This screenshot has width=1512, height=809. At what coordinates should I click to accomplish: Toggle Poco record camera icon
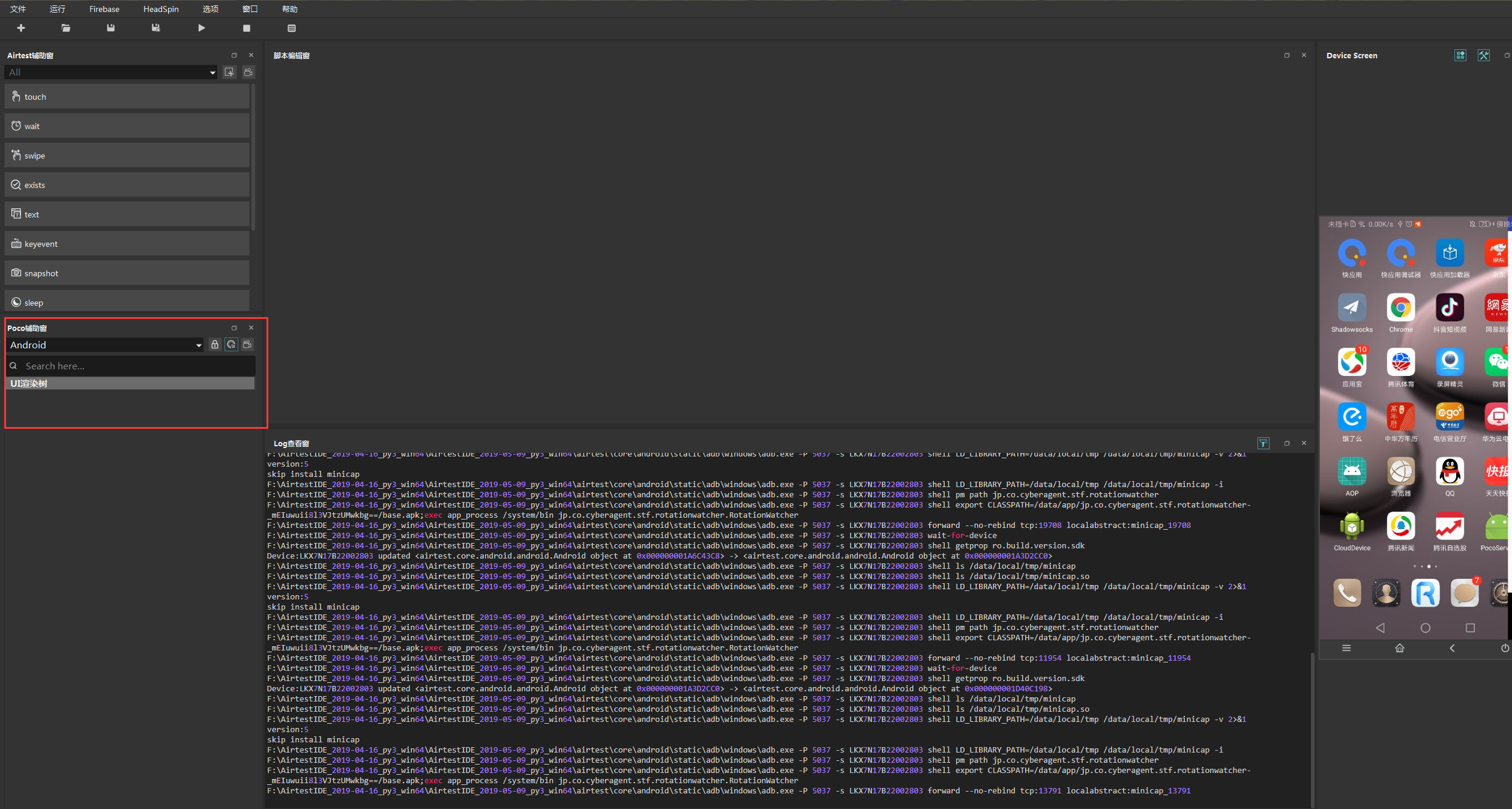[x=247, y=345]
